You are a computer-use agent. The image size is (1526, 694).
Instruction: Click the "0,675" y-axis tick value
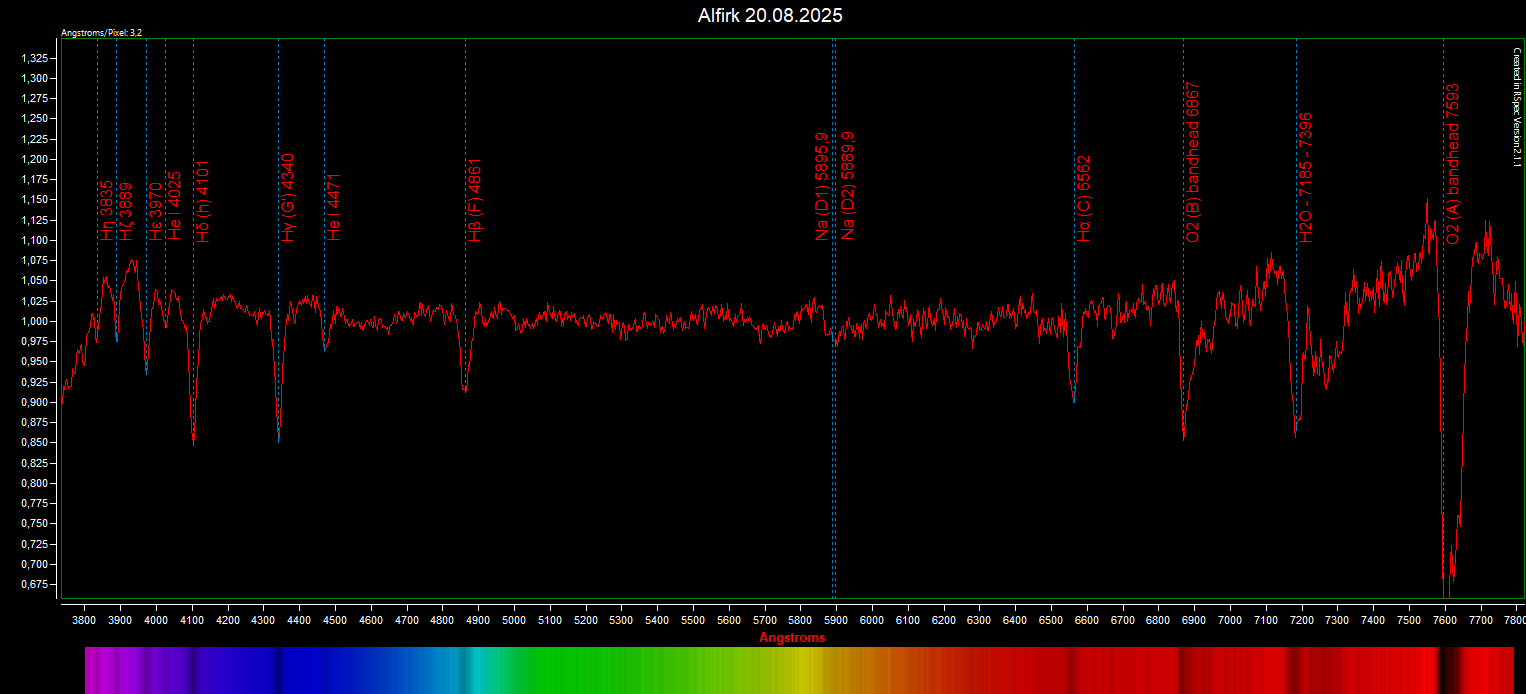tap(34, 585)
